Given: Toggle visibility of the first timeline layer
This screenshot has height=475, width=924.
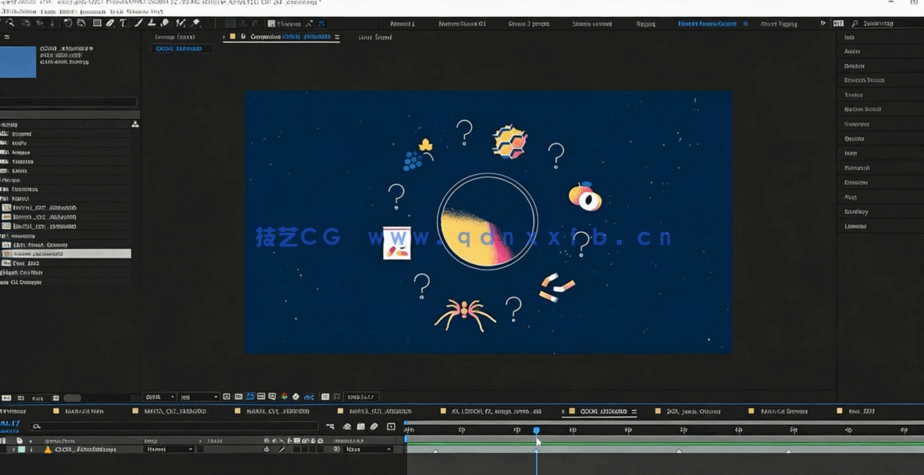Looking at the screenshot, I should 5,450.
